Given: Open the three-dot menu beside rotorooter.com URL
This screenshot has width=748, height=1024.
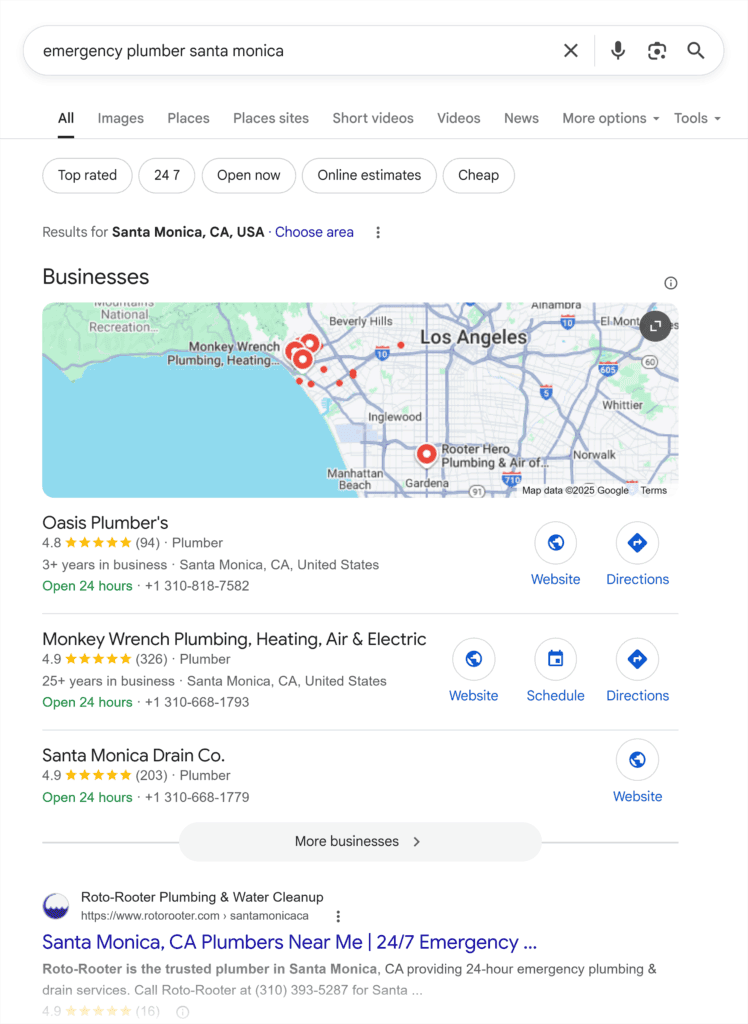Looking at the screenshot, I should click(x=338, y=916).
